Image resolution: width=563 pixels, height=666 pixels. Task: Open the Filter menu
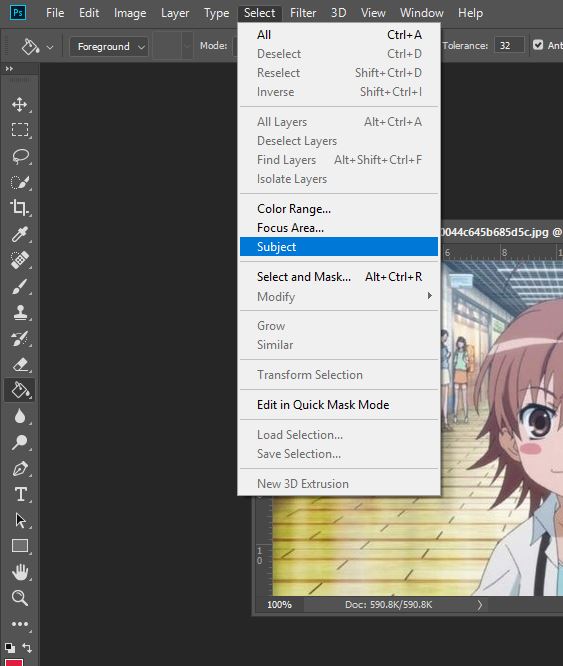[x=303, y=13]
